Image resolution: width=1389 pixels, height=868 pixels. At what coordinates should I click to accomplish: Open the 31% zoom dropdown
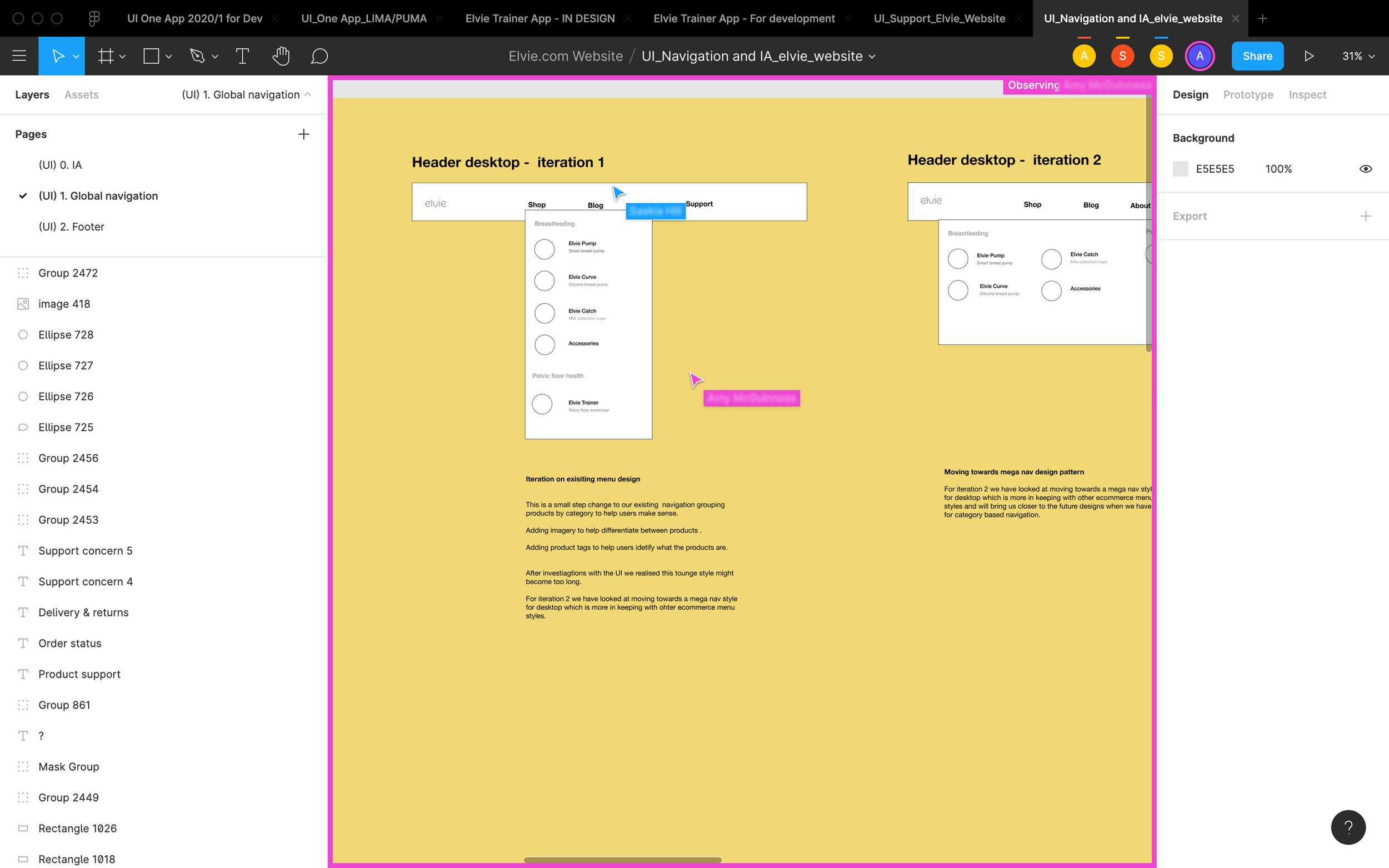tap(1358, 56)
